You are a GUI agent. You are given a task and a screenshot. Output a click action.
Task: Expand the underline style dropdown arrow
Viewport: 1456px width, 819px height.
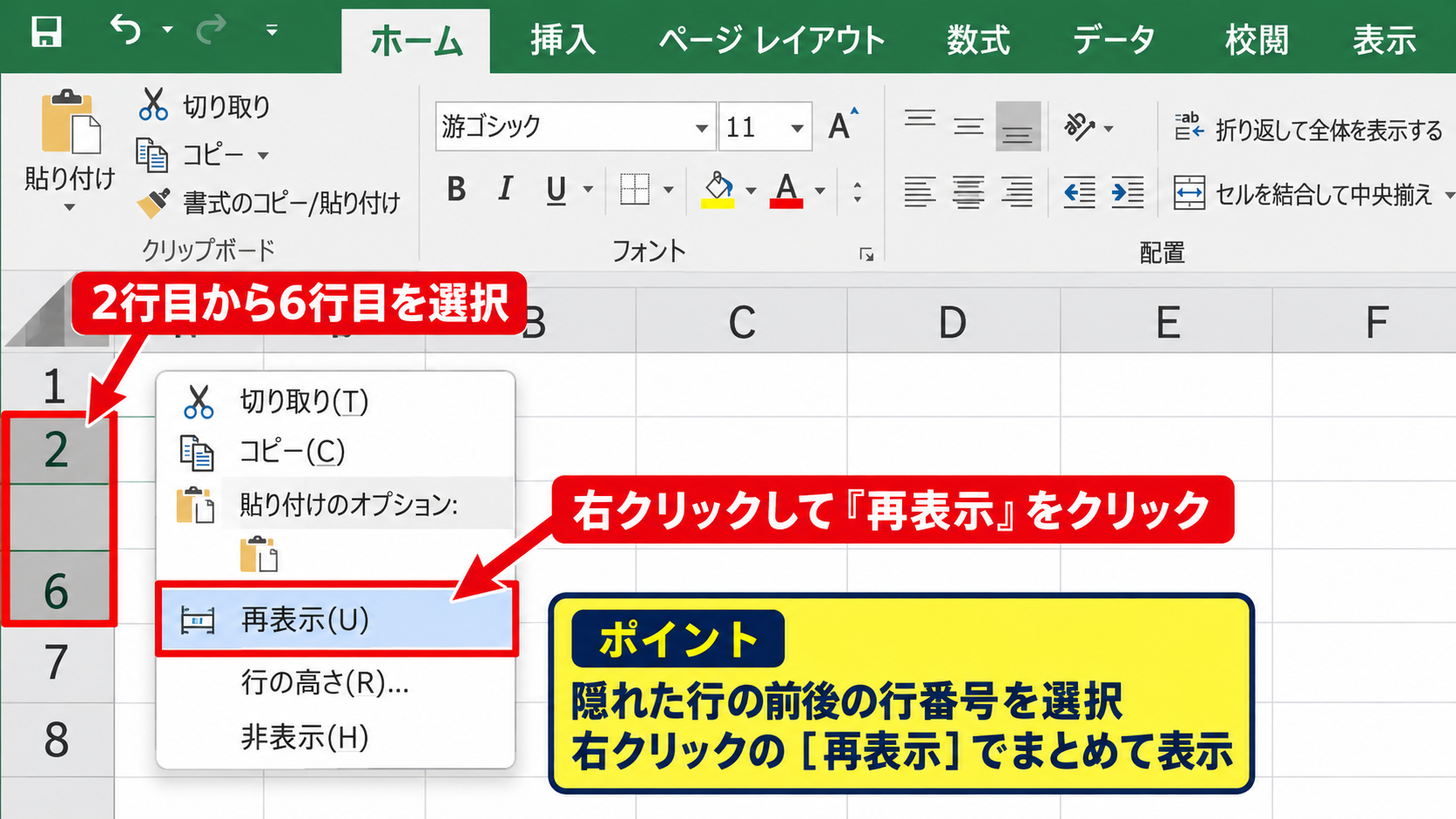point(589,190)
